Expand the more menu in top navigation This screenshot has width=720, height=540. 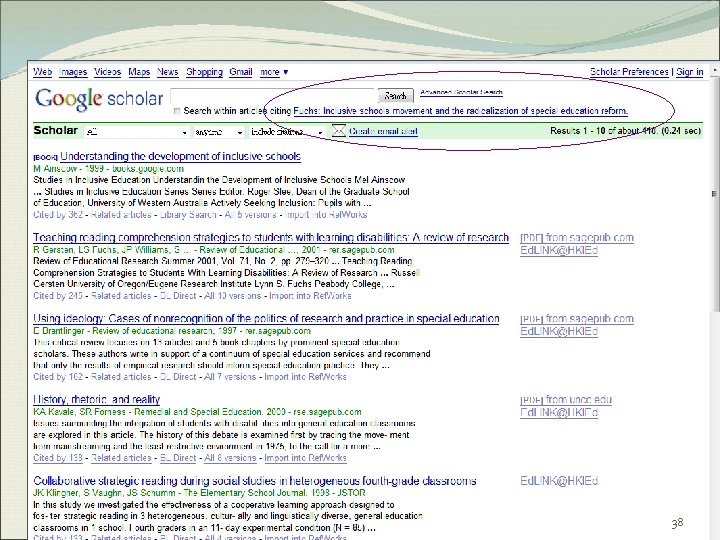coord(274,72)
